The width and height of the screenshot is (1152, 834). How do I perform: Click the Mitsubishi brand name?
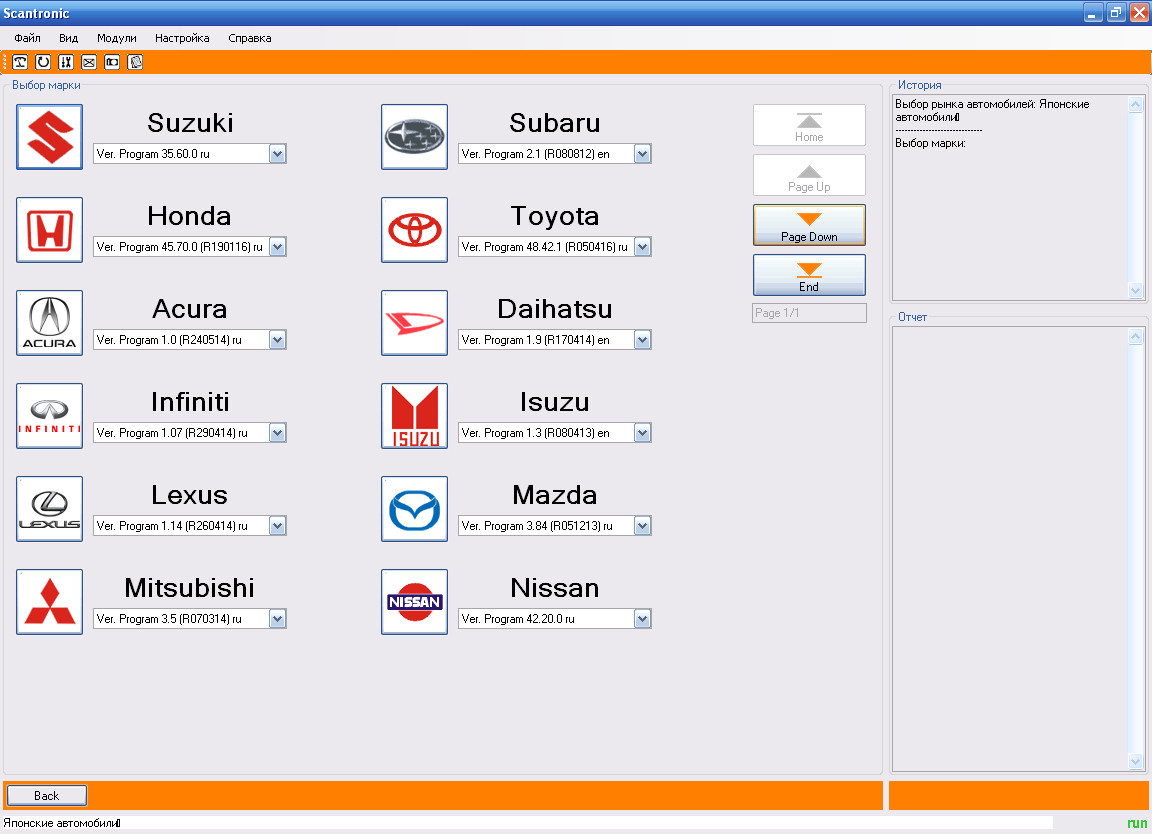coord(190,588)
